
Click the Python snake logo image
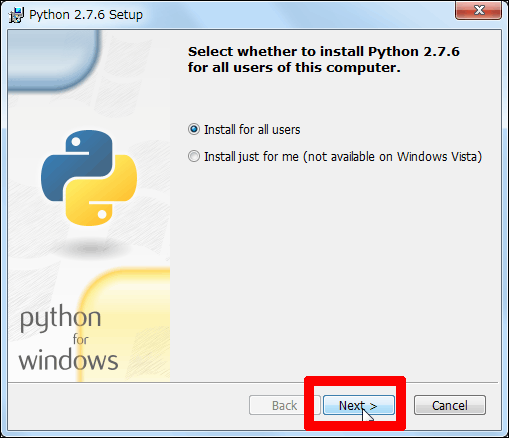coord(89,178)
